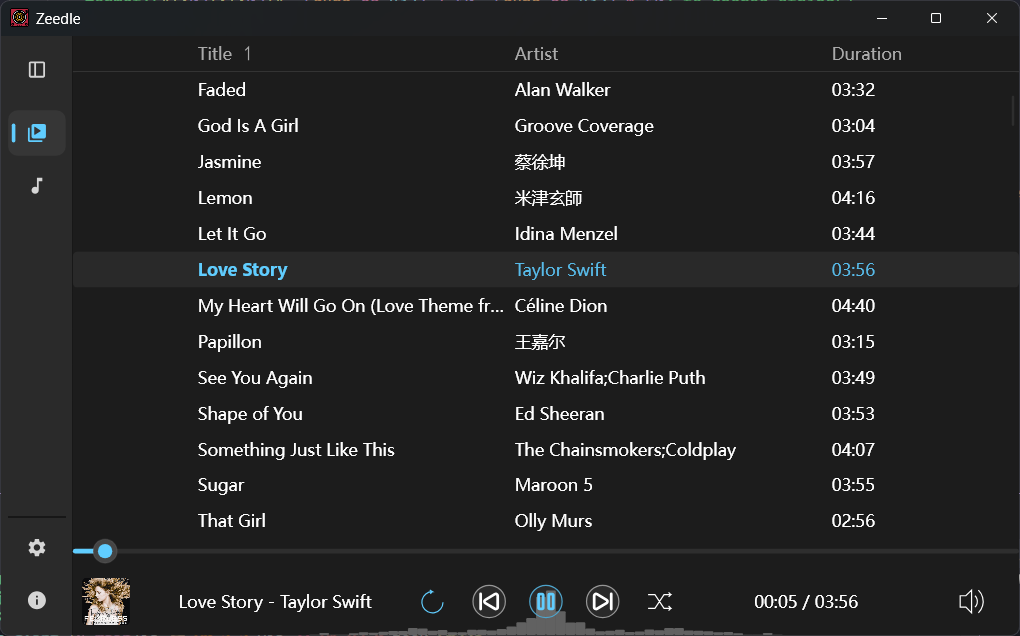Close the Zeedle window
Viewport: 1020px width, 636px height.
click(x=991, y=18)
